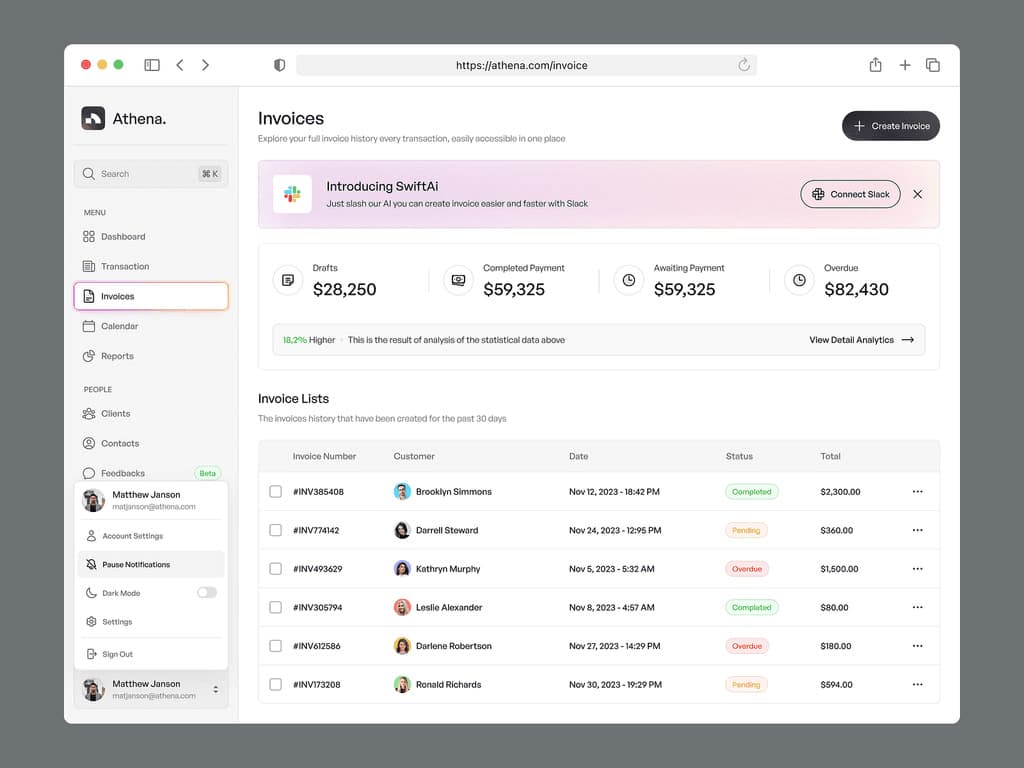Open Contacts in the sidebar
Image resolution: width=1024 pixels, height=768 pixels.
click(x=151, y=443)
